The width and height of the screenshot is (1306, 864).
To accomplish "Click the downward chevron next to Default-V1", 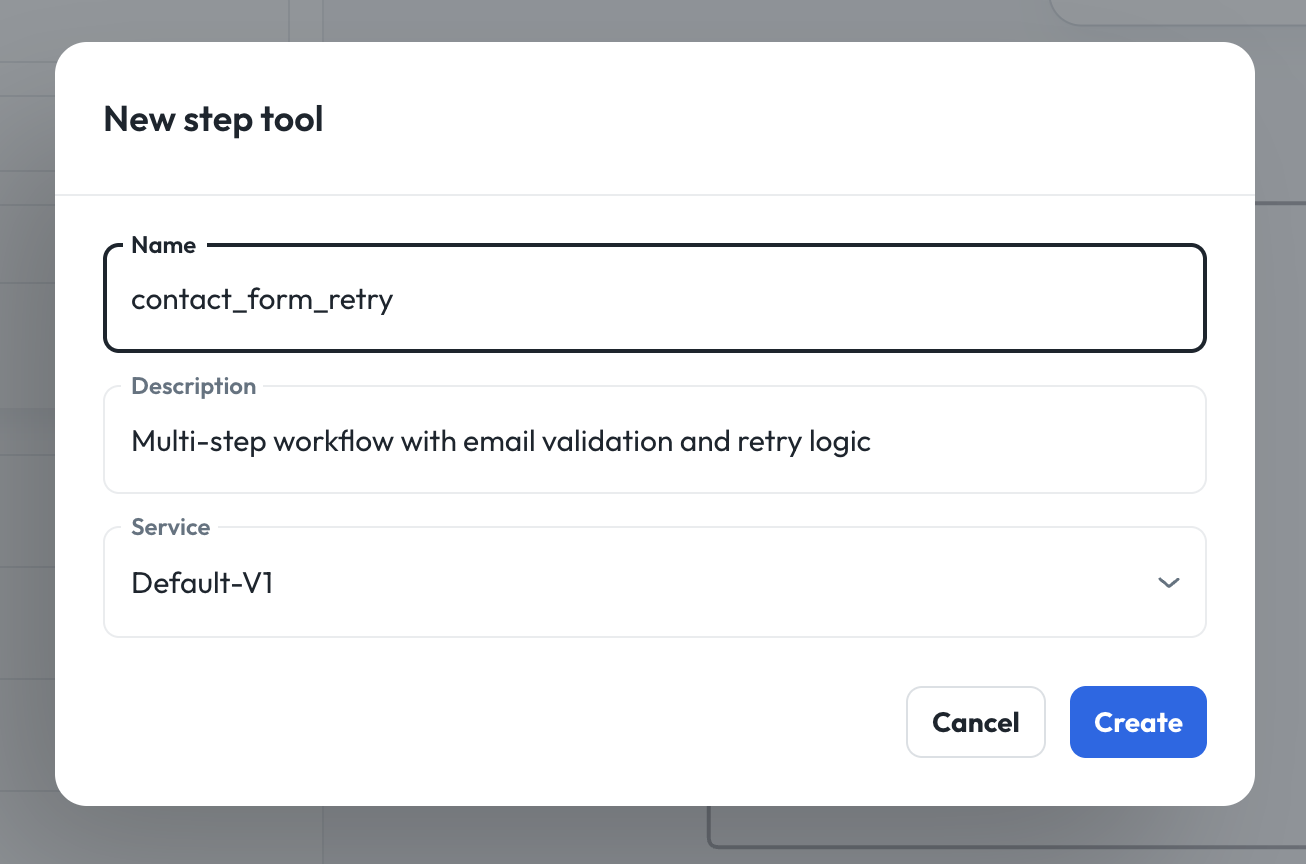I will coord(1168,582).
